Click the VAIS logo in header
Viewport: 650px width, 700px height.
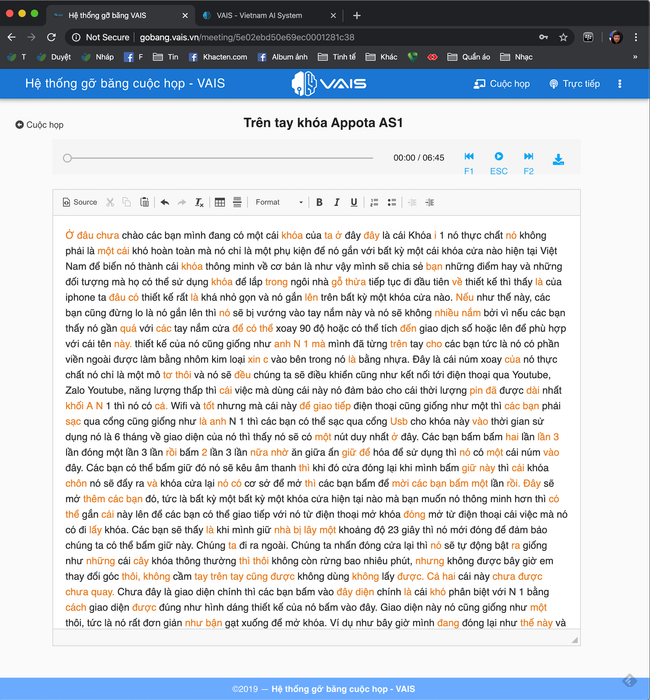click(x=329, y=83)
